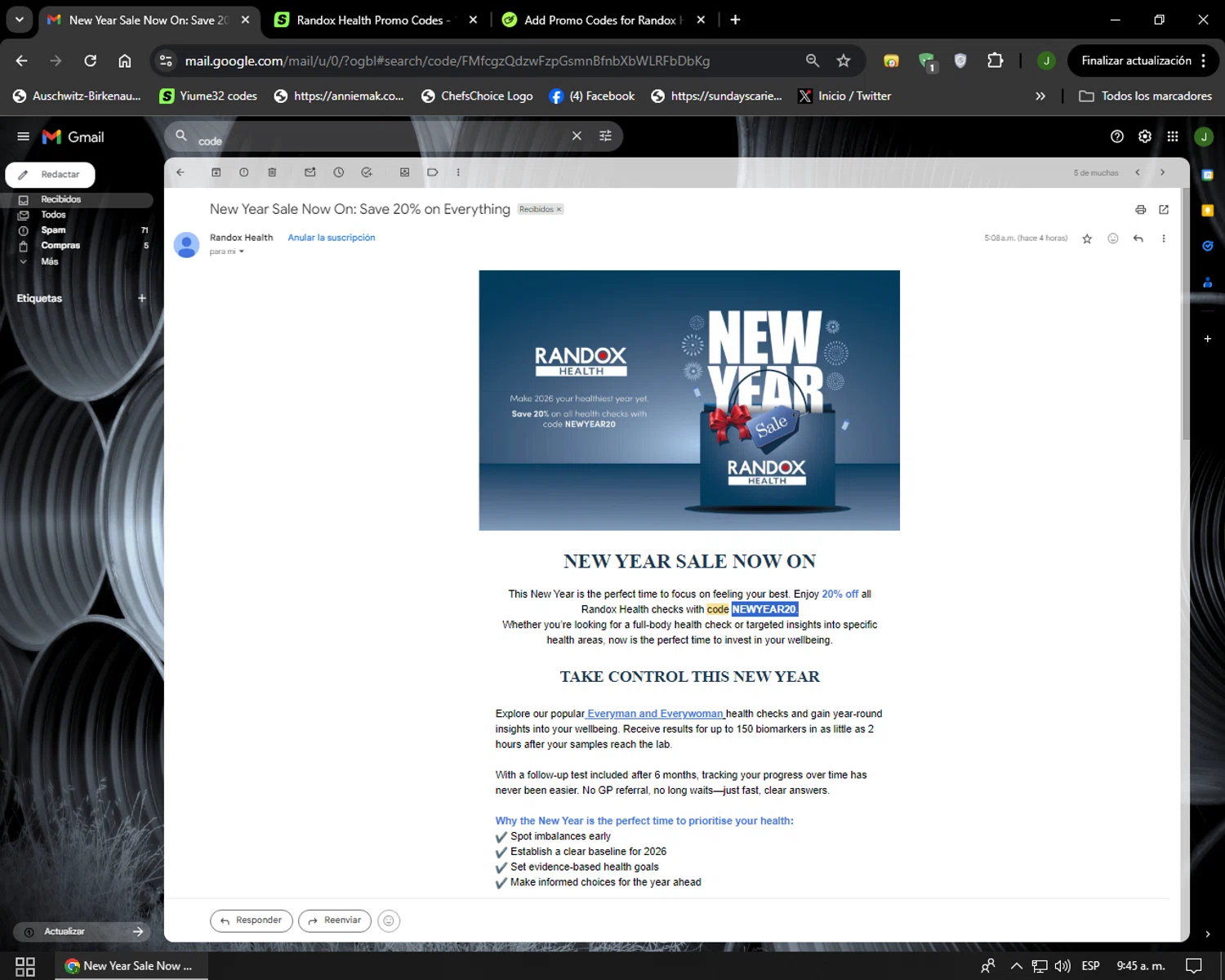Open the tab search dropdown arrow

[20, 20]
